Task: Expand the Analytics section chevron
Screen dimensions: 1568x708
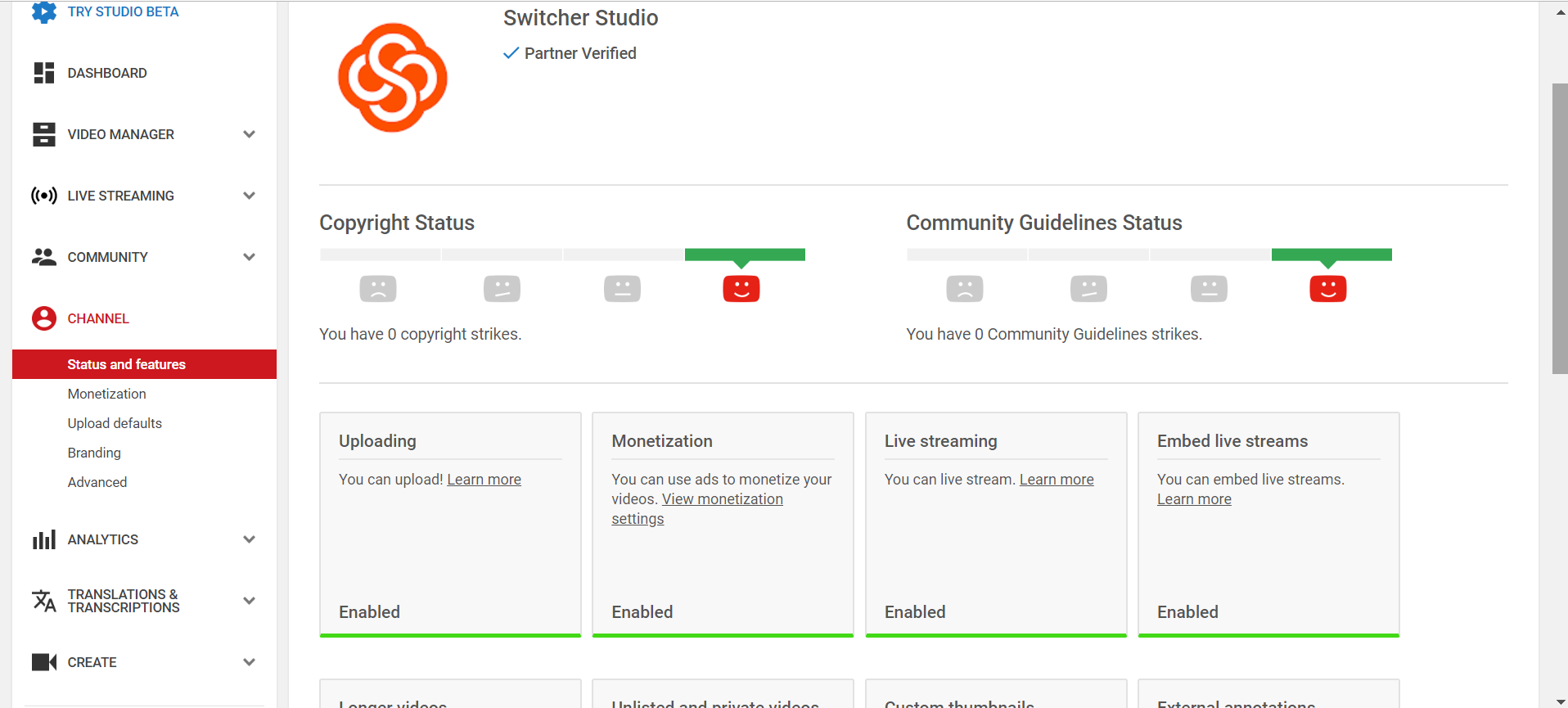Action: pyautogui.click(x=250, y=539)
